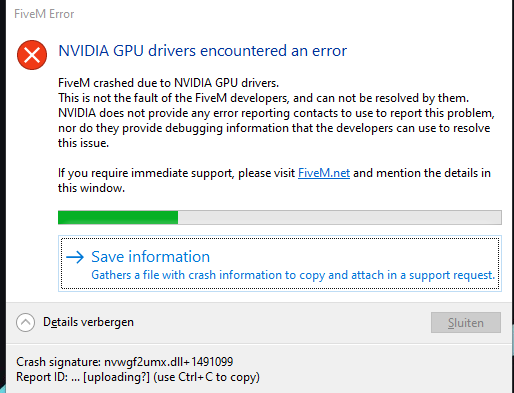Screen dimensions: 514x393
Task: Click the disabled Sluiten button
Action: 466,322
